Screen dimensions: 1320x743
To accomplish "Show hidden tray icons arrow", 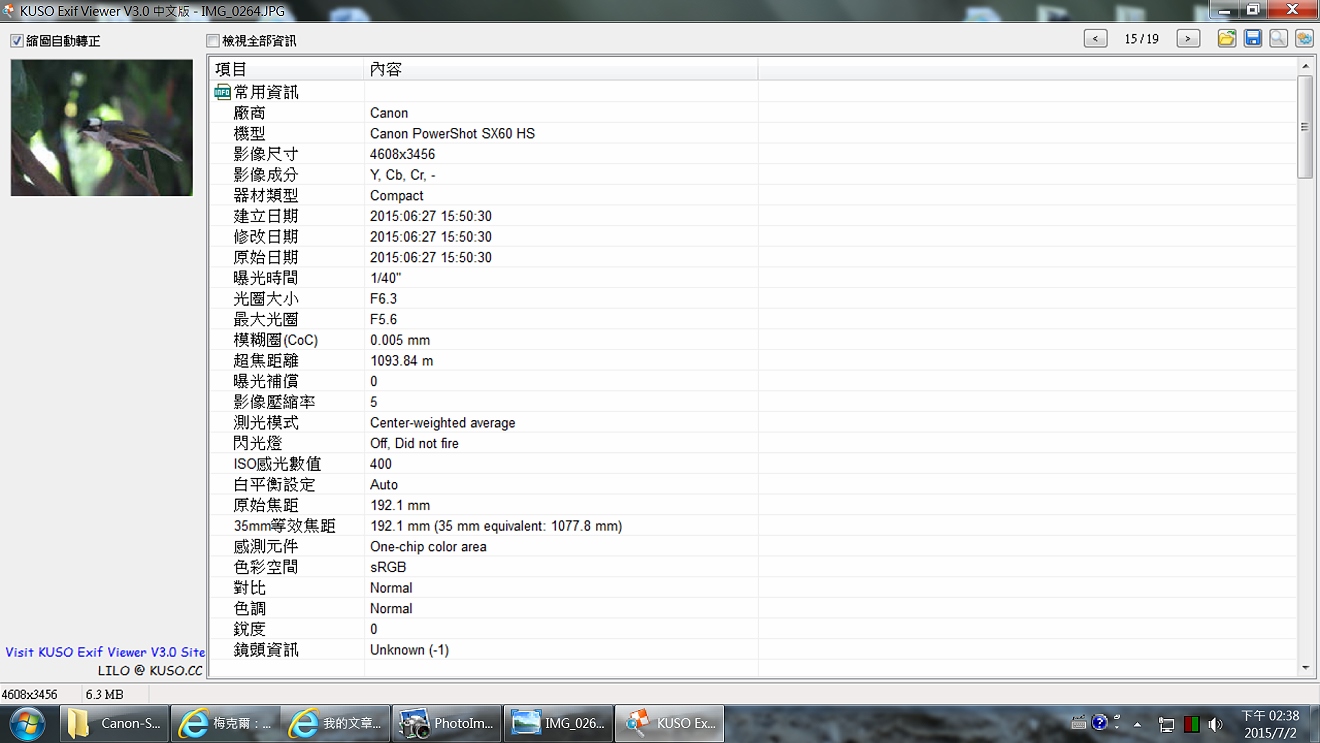I will click(x=1138, y=725).
